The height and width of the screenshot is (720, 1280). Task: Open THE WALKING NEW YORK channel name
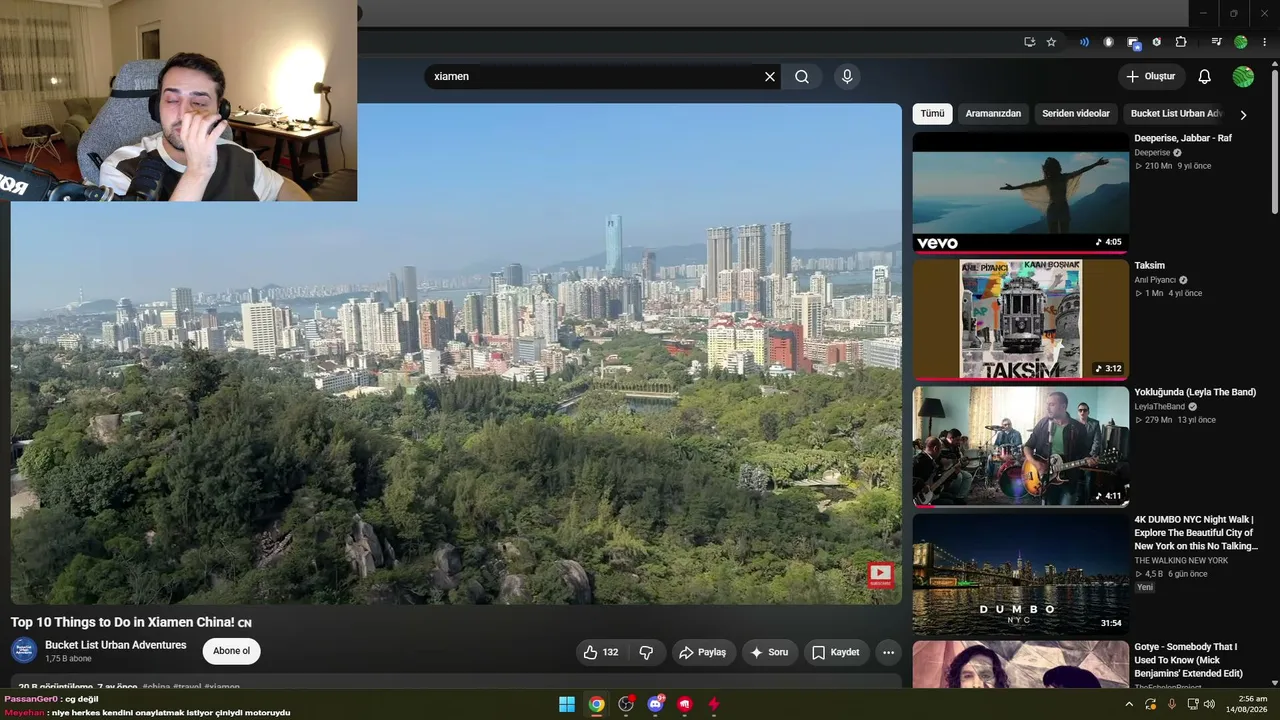(1181, 561)
